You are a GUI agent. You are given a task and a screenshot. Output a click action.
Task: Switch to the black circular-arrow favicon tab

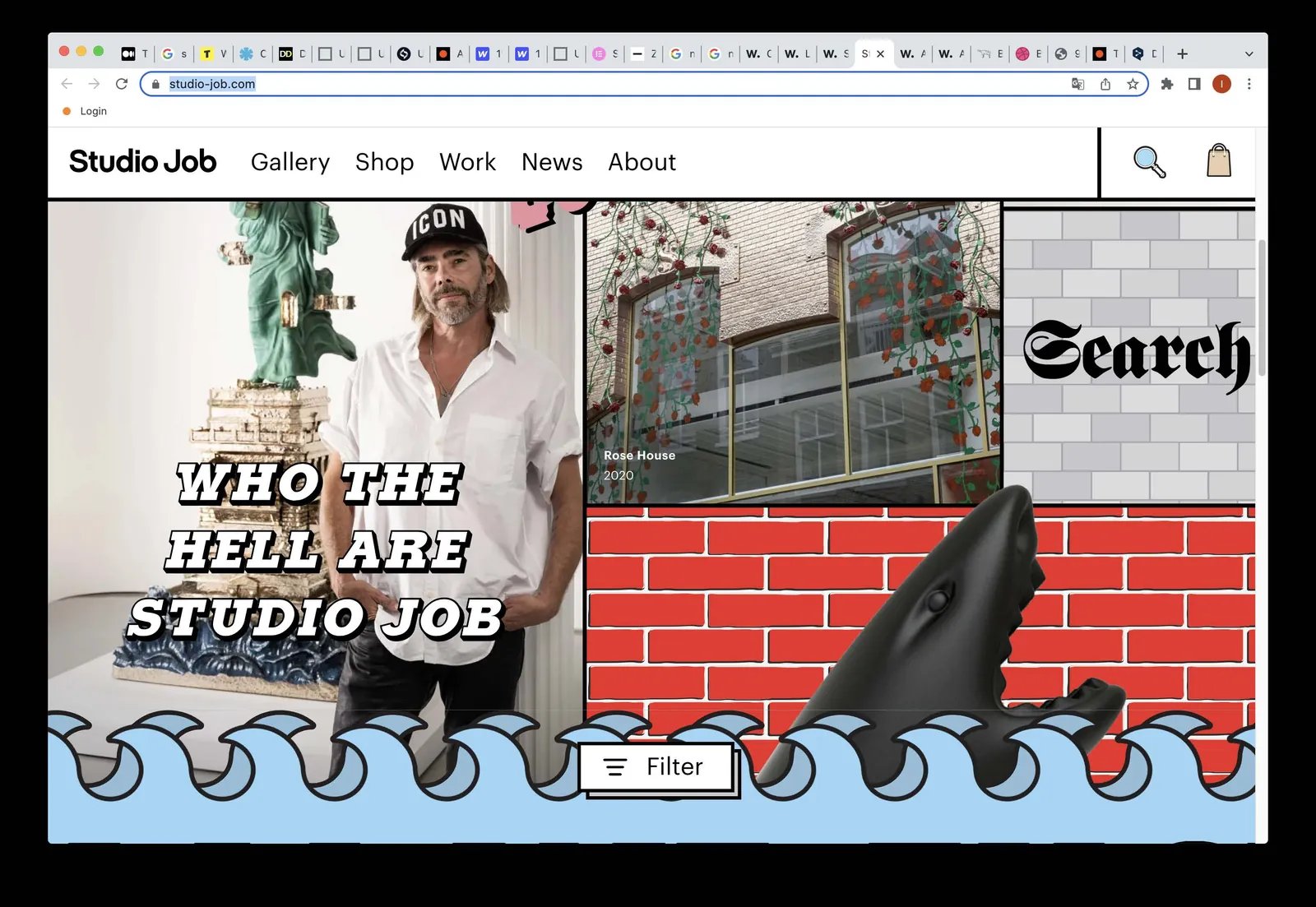410,53
